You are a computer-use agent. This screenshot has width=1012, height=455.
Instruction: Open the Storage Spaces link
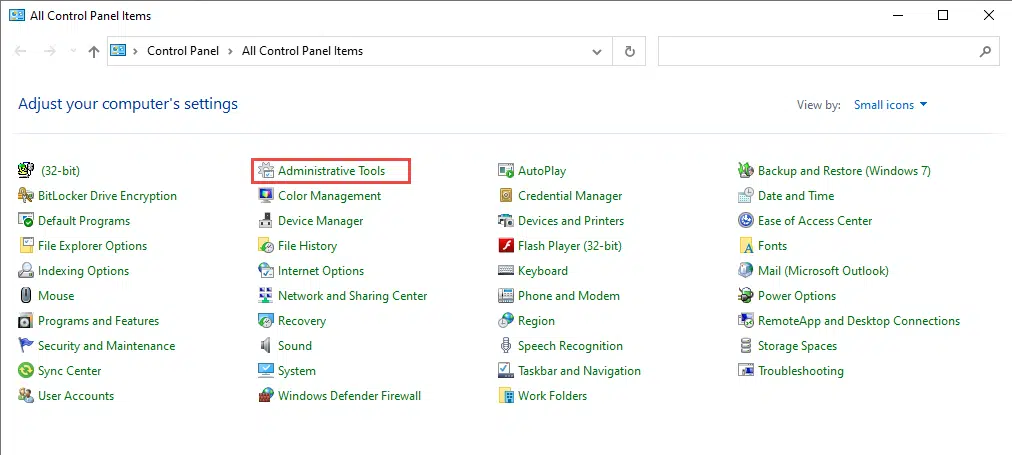[x=797, y=346]
